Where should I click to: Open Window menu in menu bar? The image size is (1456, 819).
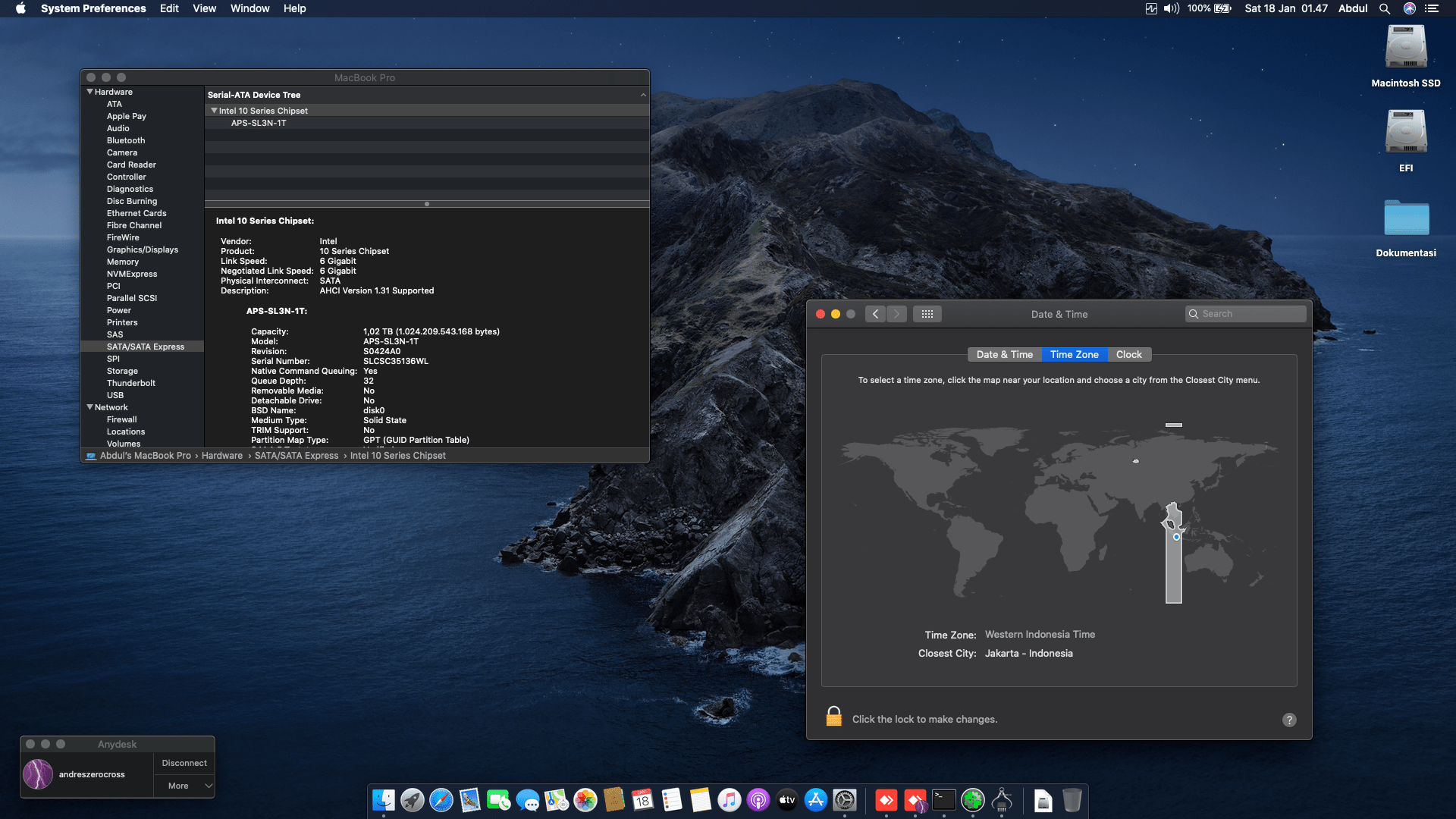point(249,8)
